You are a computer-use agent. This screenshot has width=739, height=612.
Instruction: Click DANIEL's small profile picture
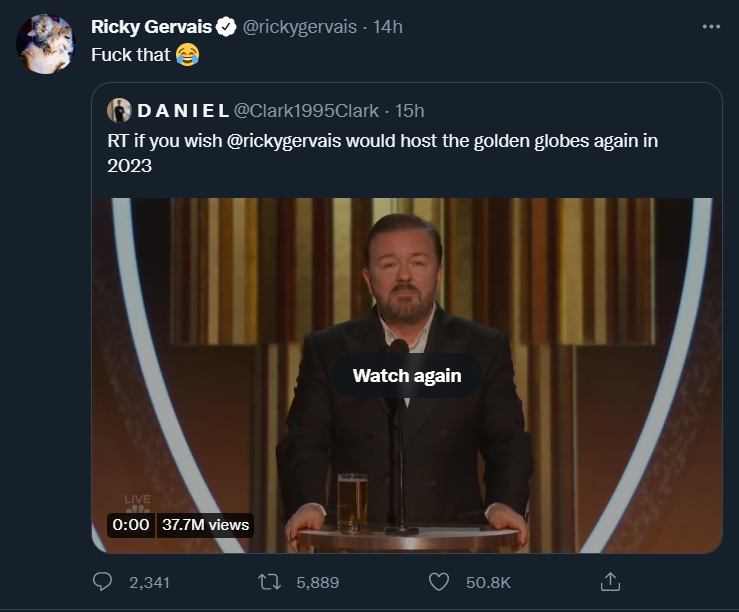119,110
